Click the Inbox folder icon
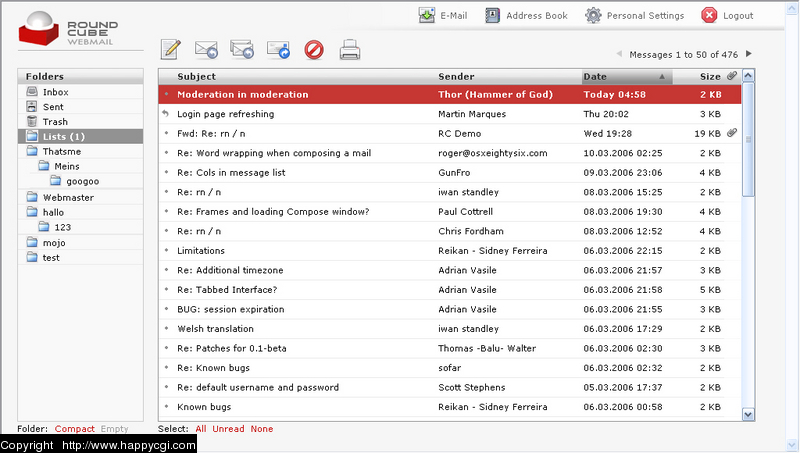Screen dimensions: 800x453 pyautogui.click(x=32, y=92)
